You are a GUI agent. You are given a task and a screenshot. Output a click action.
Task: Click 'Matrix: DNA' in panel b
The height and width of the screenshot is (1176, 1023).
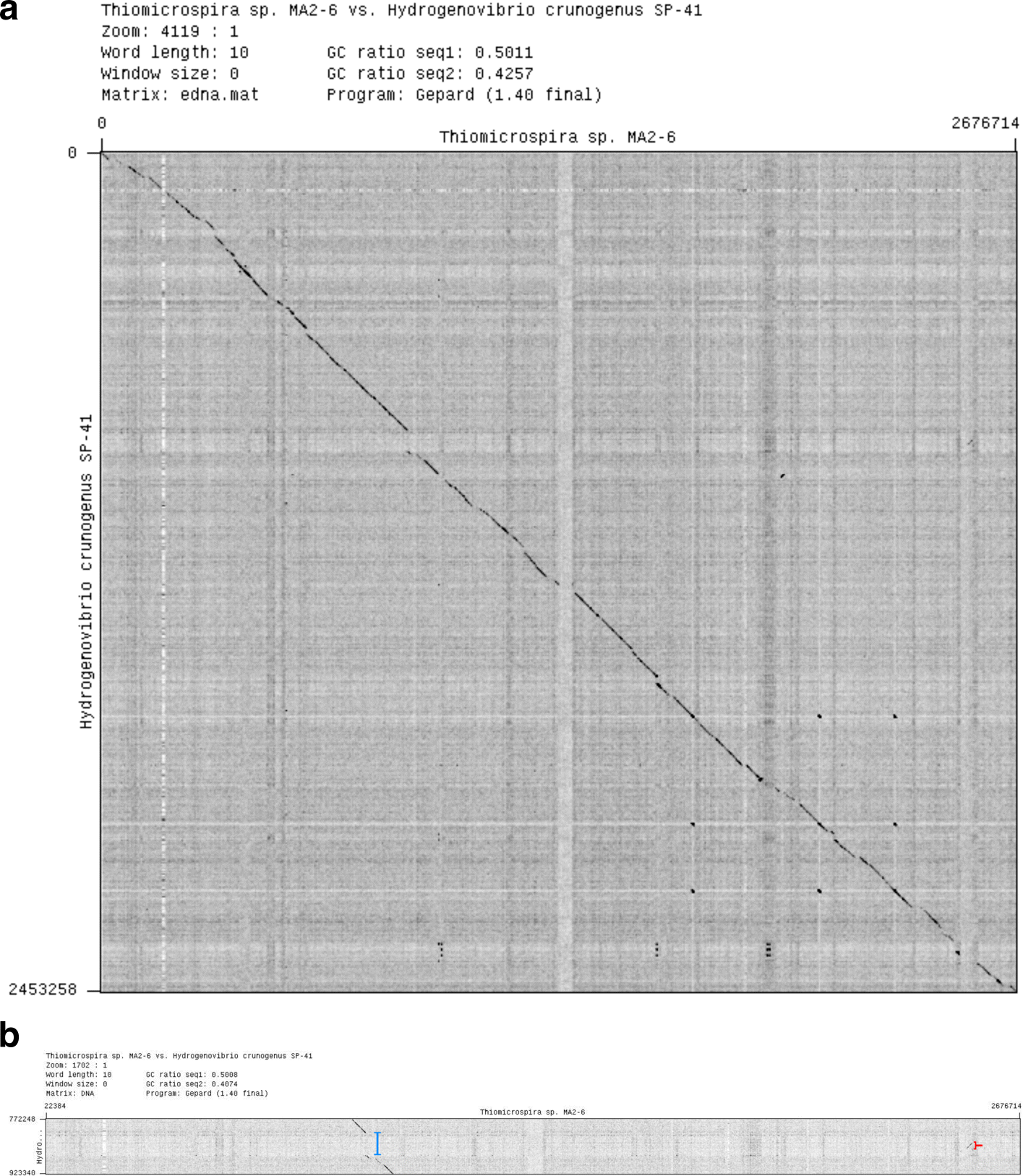coord(70,1094)
